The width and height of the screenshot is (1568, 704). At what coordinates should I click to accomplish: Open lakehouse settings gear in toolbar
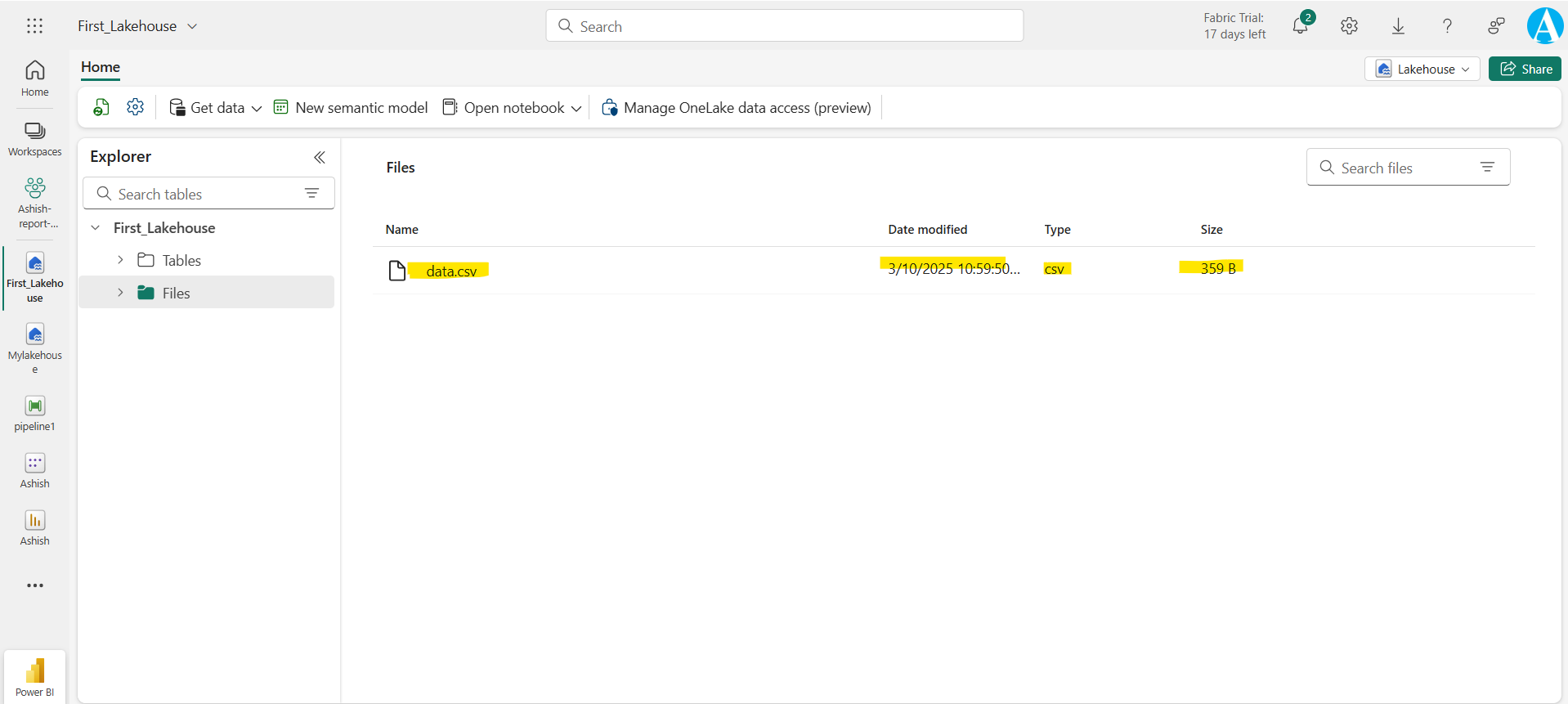pyautogui.click(x=136, y=107)
